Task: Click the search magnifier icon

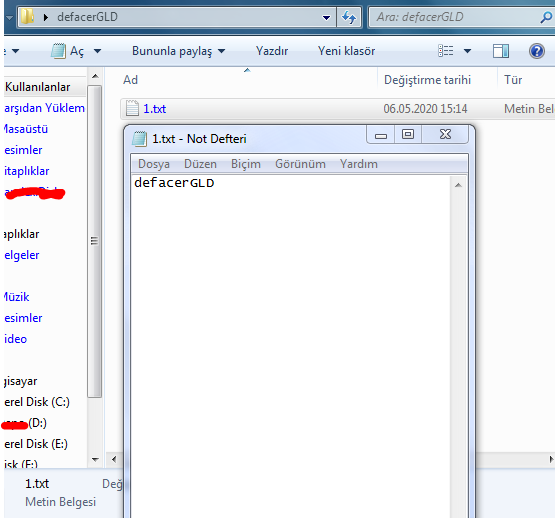Action: pos(546,17)
